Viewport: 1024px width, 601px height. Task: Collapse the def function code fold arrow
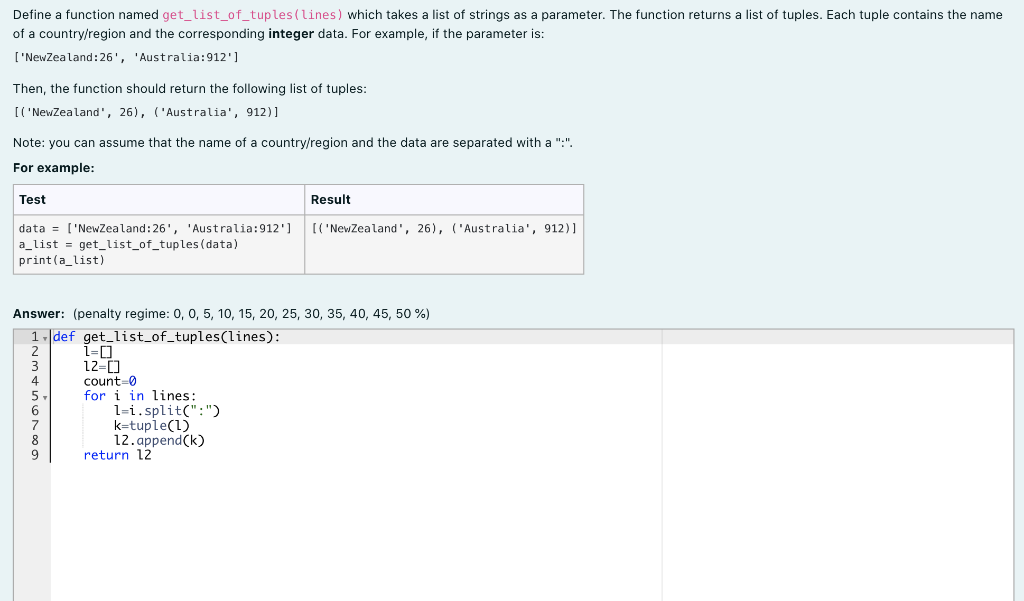[45, 336]
